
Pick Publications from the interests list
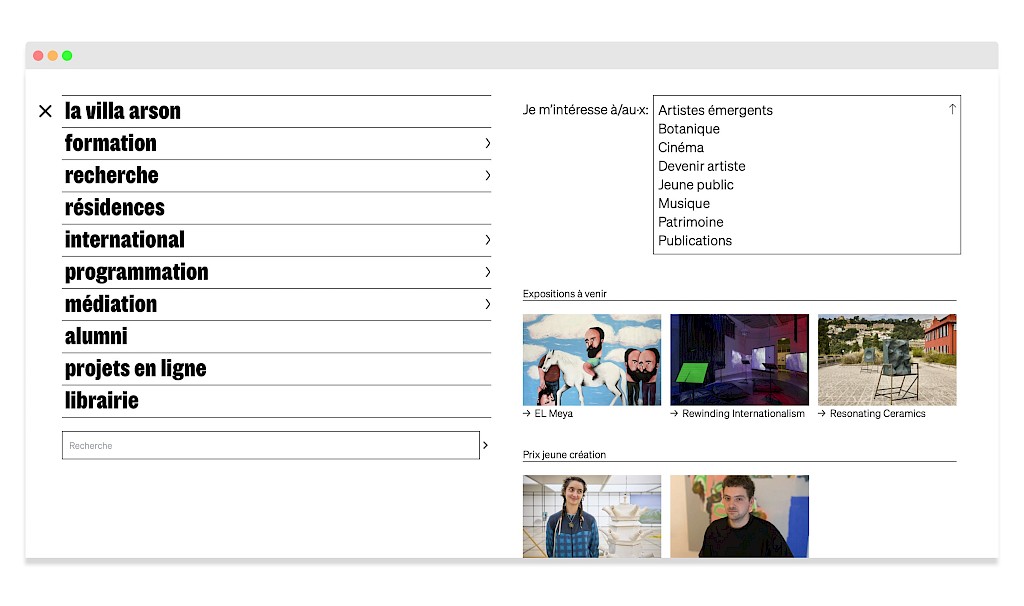tap(695, 241)
